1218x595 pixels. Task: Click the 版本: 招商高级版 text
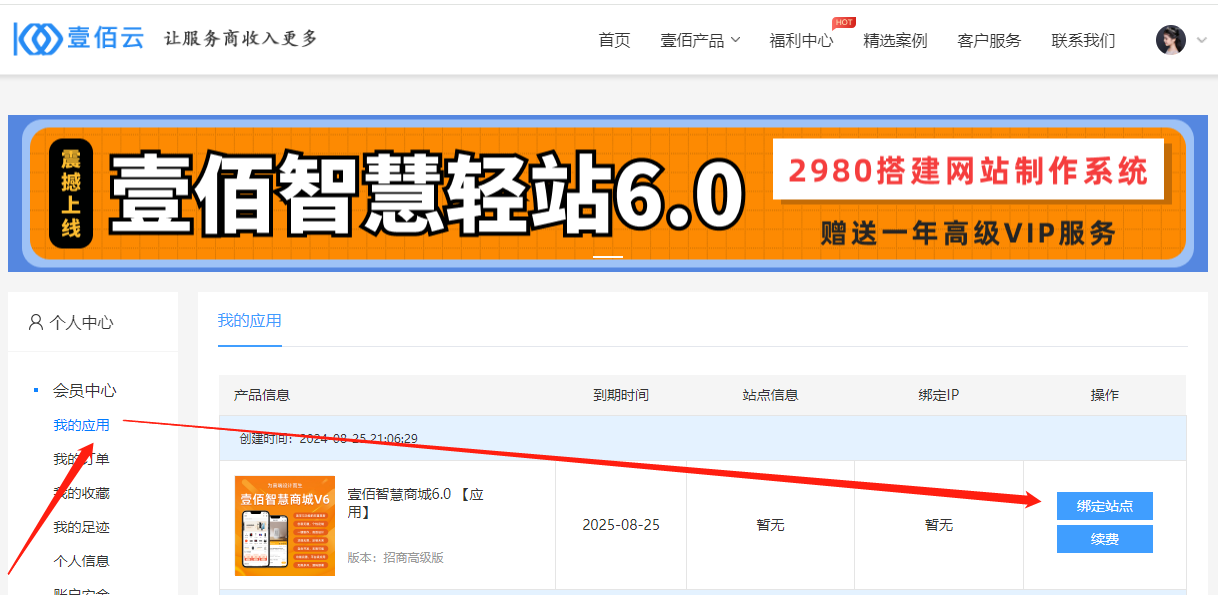click(x=395, y=557)
